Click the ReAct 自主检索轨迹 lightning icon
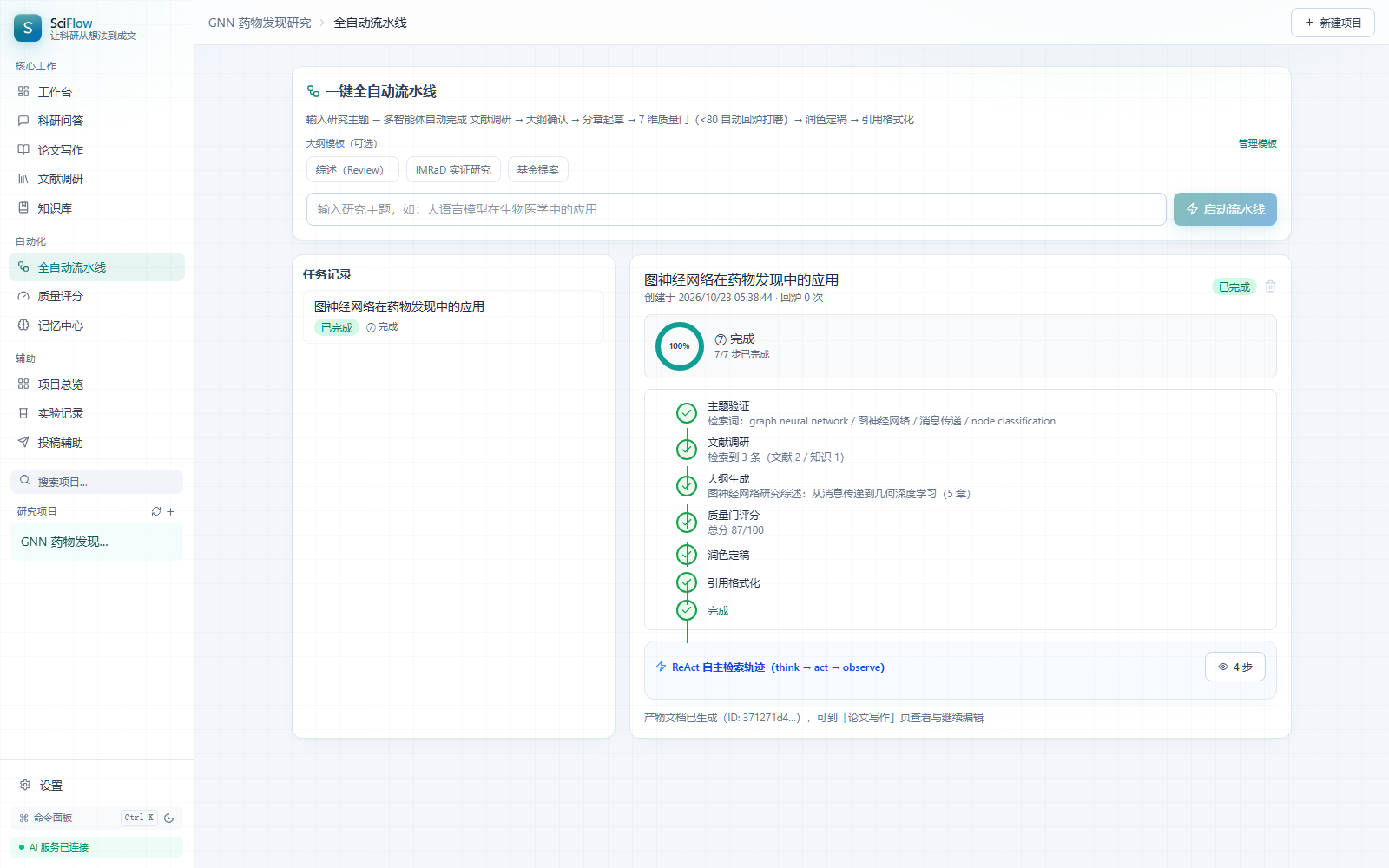Image resolution: width=1389 pixels, height=868 pixels. click(661, 667)
